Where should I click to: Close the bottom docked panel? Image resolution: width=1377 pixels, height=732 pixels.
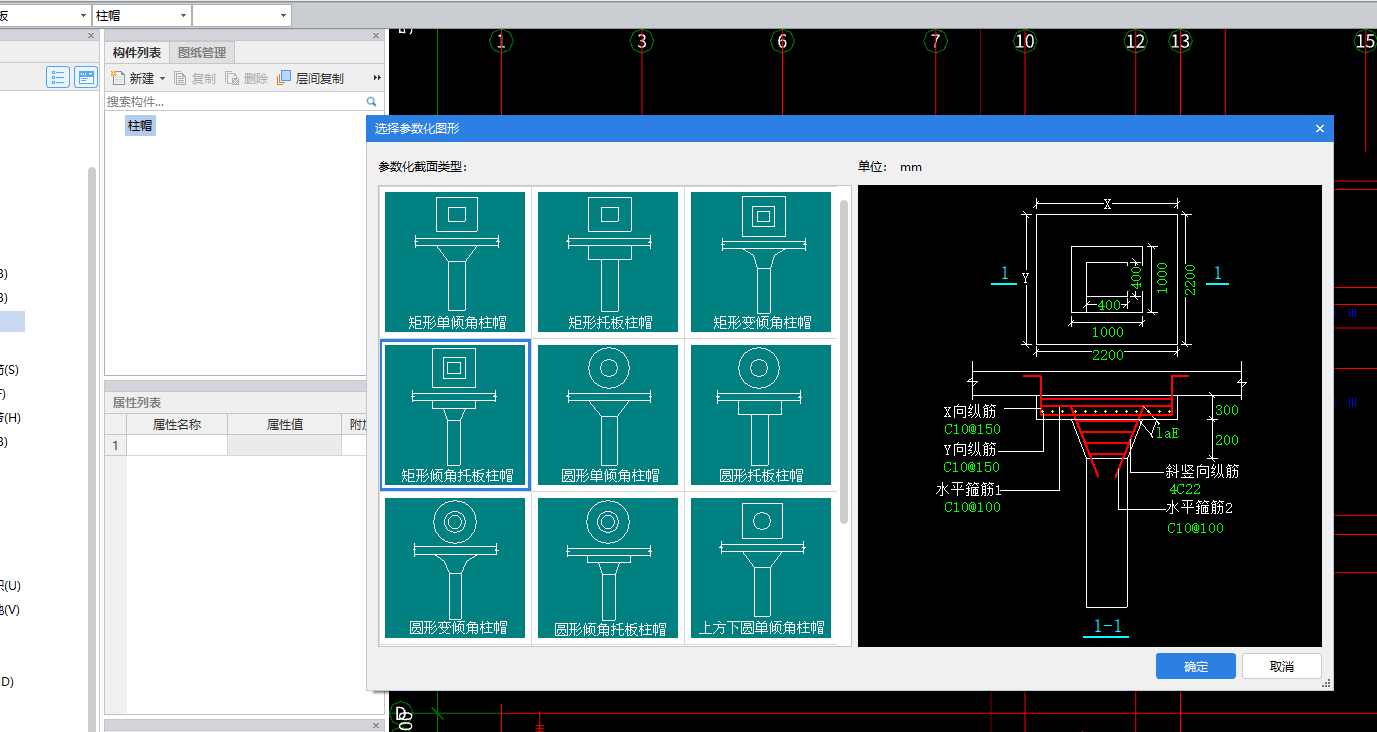[x=377, y=726]
